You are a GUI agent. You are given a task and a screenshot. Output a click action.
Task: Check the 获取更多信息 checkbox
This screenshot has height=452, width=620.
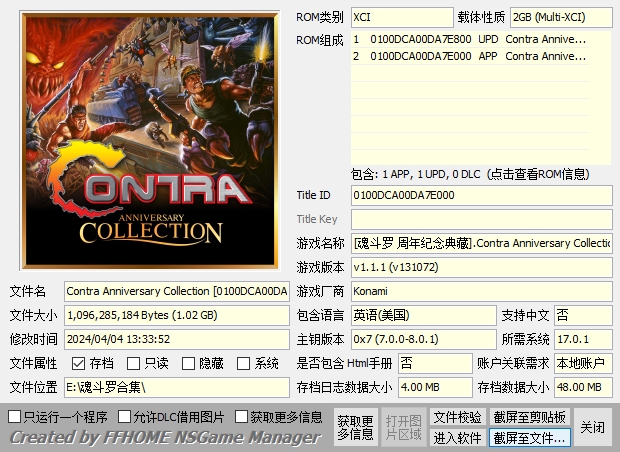[x=241, y=417]
